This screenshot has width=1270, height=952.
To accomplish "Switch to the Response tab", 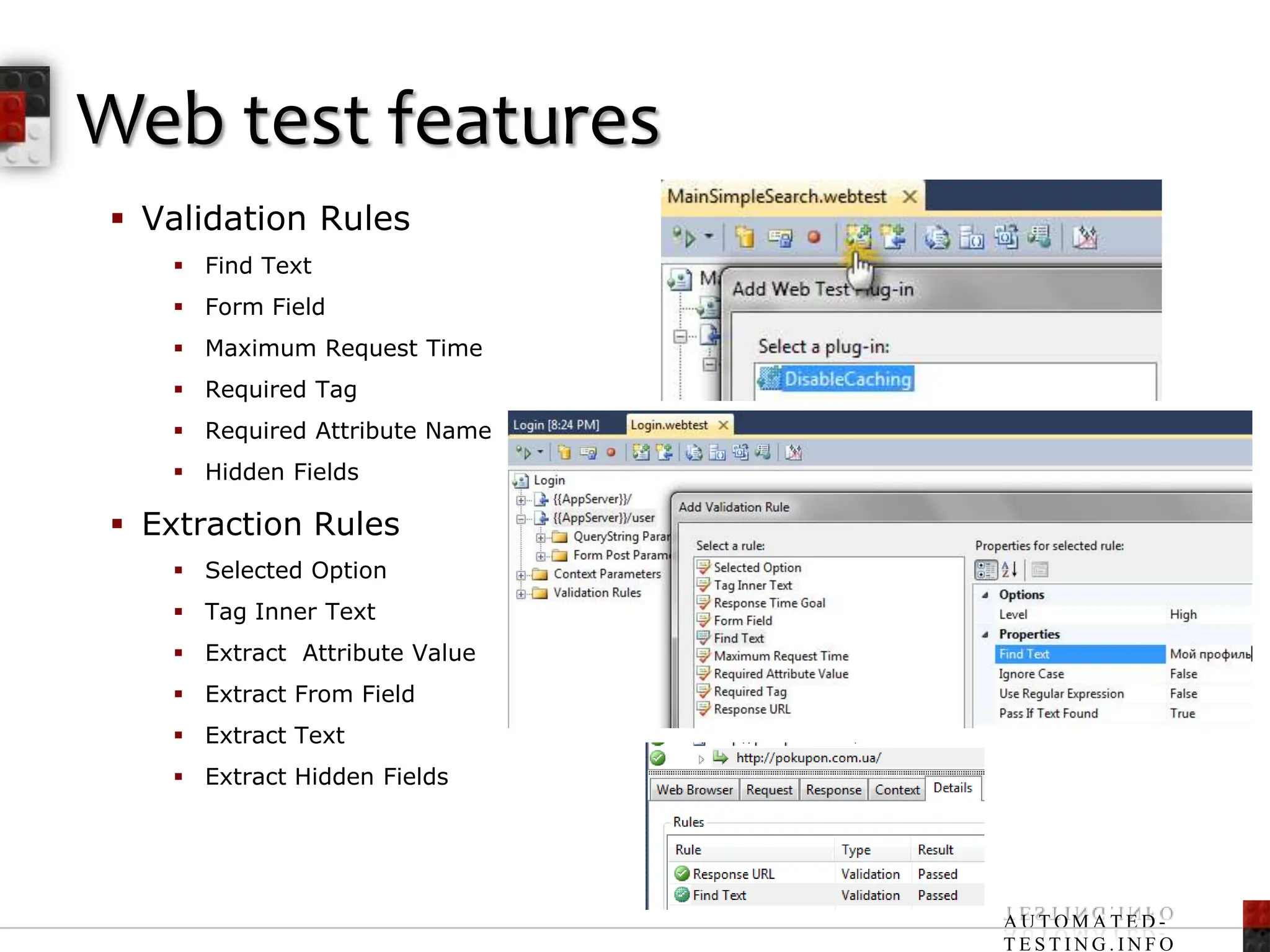I will point(833,790).
